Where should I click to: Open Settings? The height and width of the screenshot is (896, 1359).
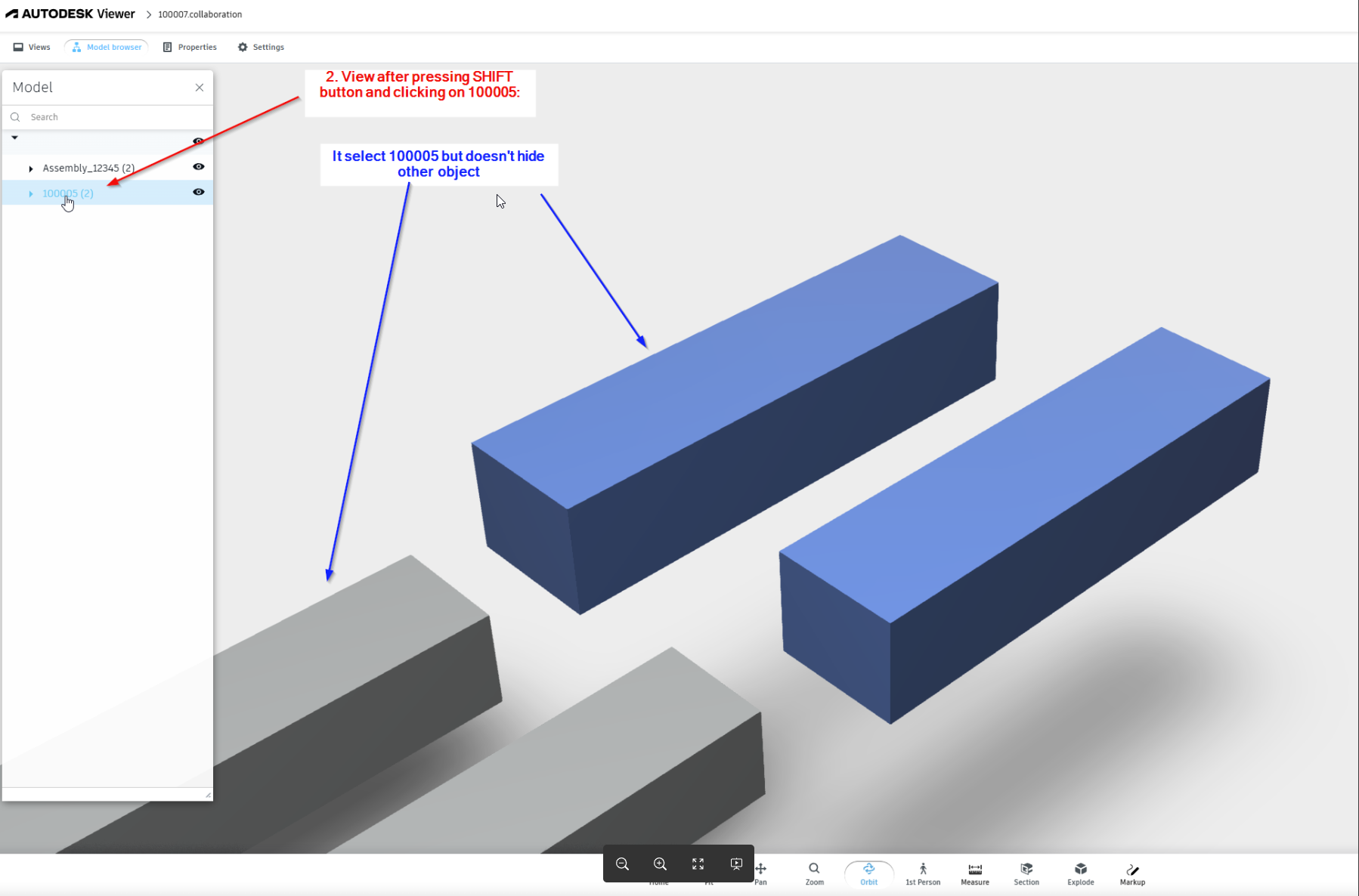[x=261, y=47]
